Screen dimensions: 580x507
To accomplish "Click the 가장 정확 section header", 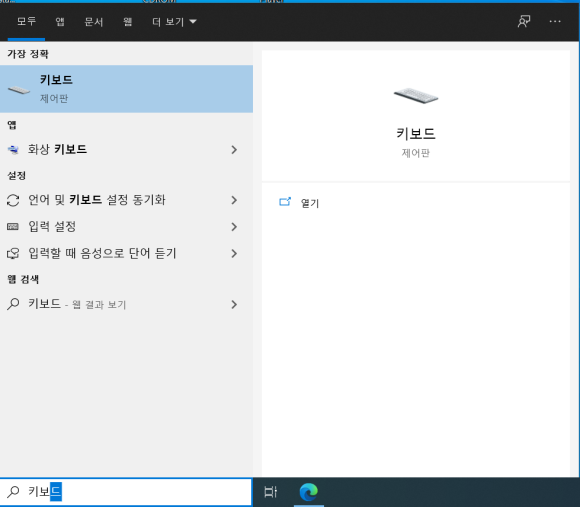I will pyautogui.click(x=28, y=54).
